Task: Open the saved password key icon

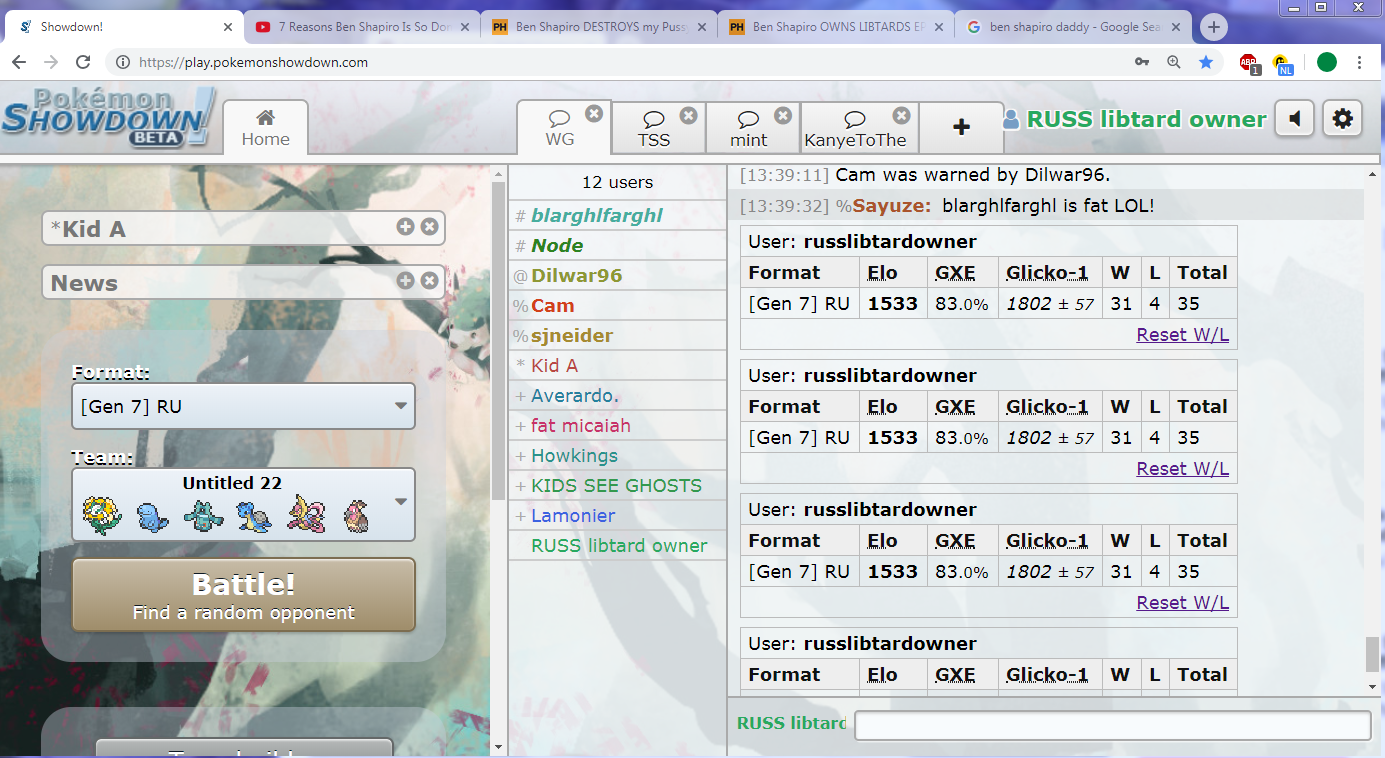Action: 1142,62
